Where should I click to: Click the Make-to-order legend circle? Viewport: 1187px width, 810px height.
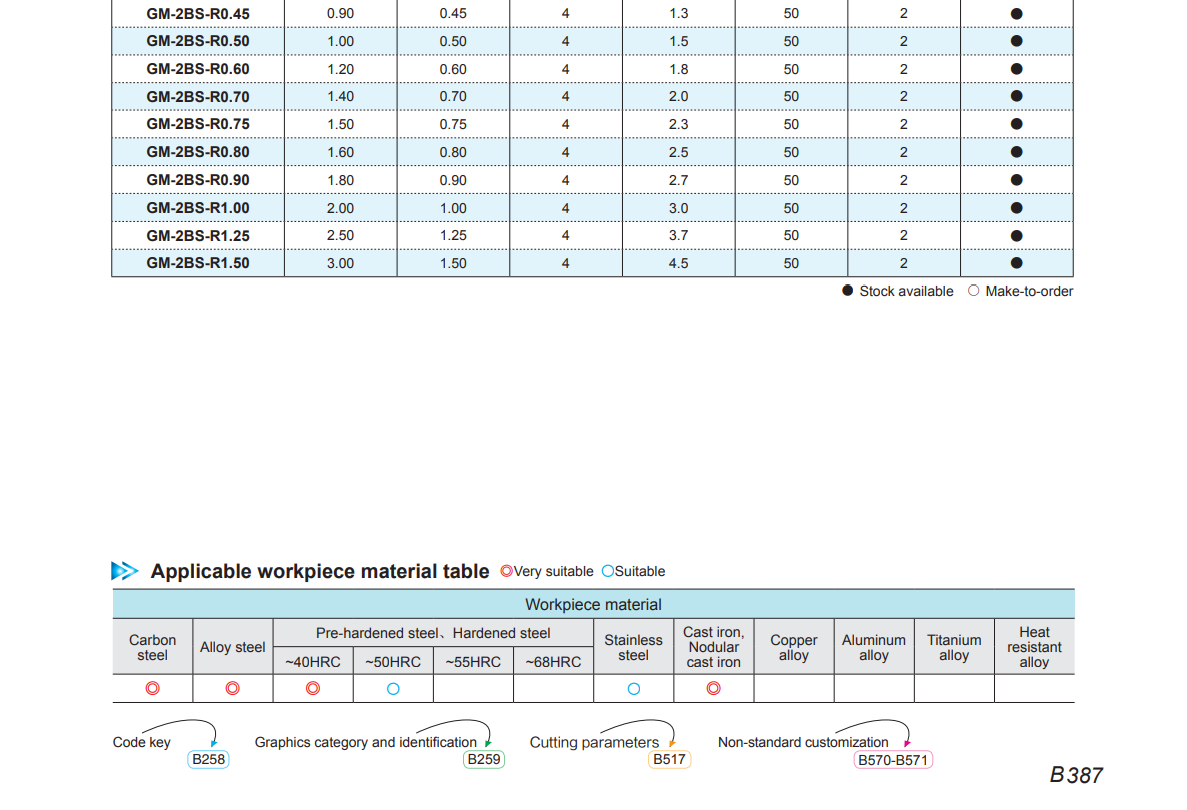click(974, 291)
